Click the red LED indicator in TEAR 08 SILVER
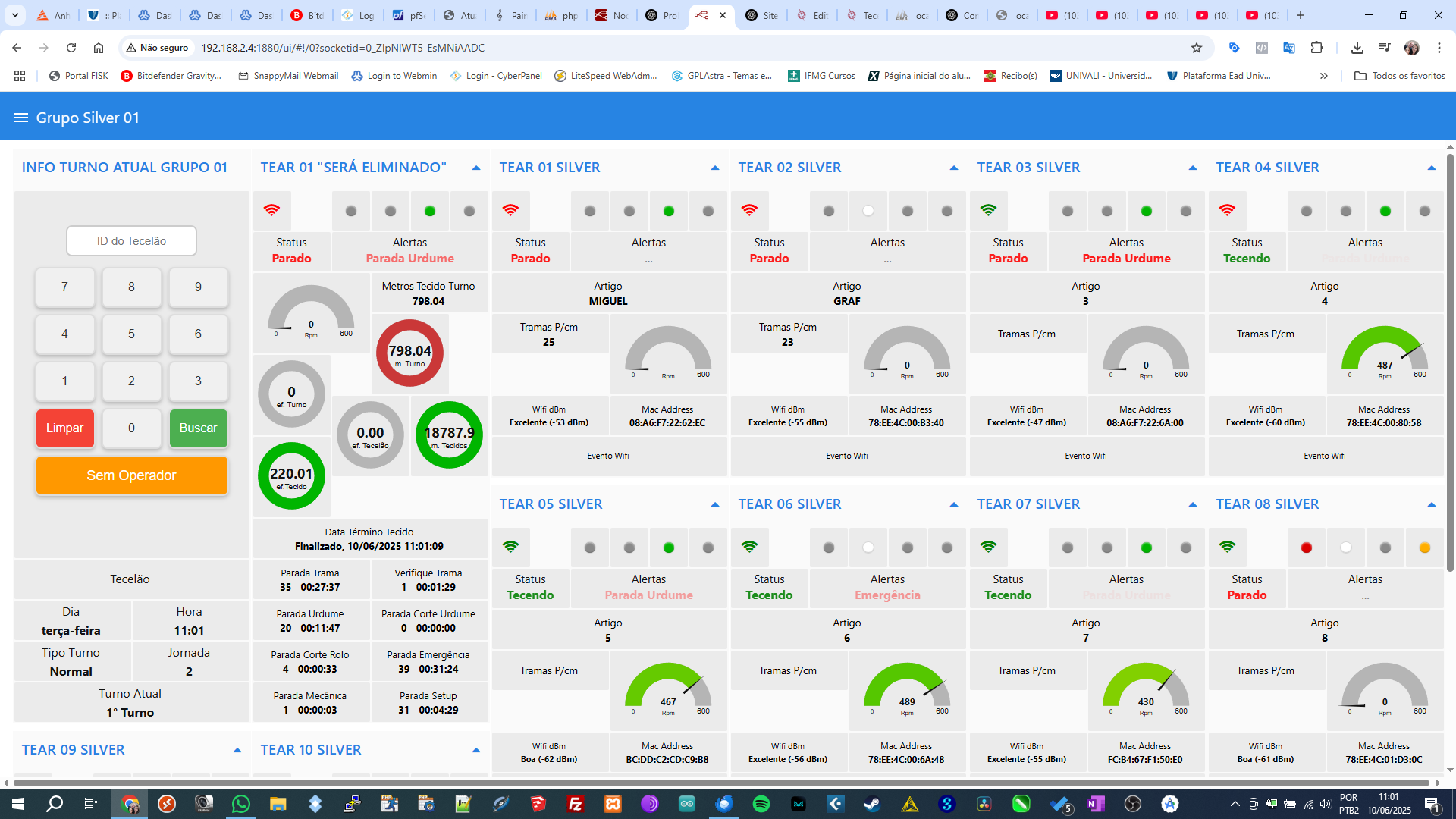Image resolution: width=1456 pixels, height=819 pixels. 1306,548
